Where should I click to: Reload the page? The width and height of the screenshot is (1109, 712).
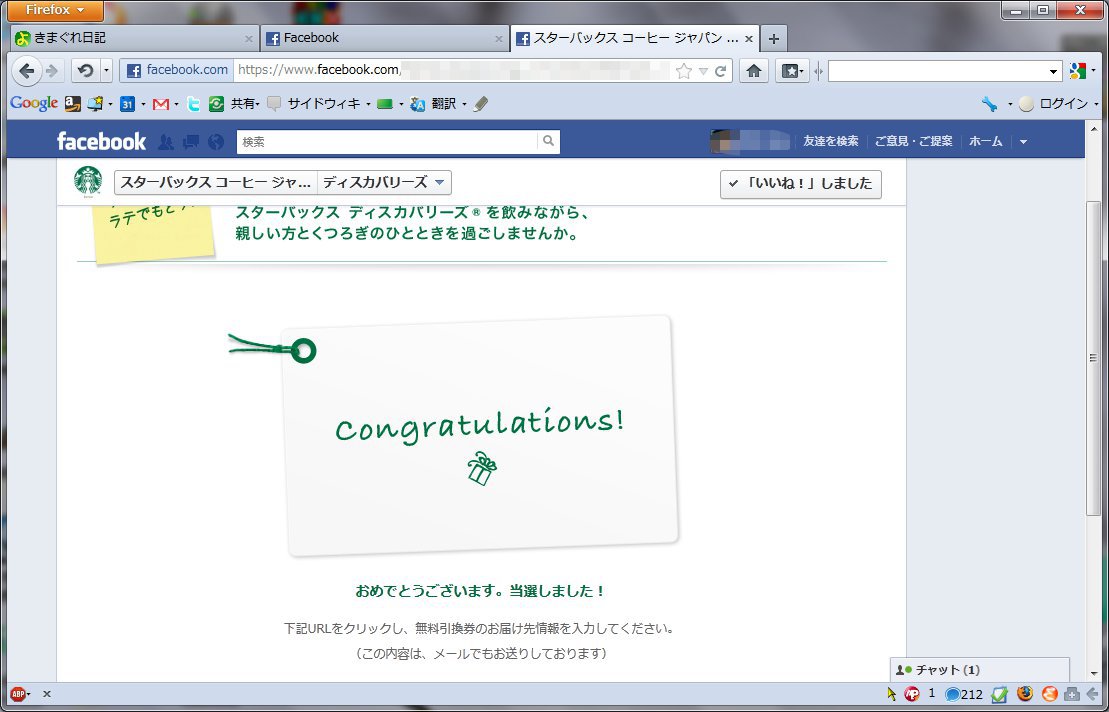(721, 71)
